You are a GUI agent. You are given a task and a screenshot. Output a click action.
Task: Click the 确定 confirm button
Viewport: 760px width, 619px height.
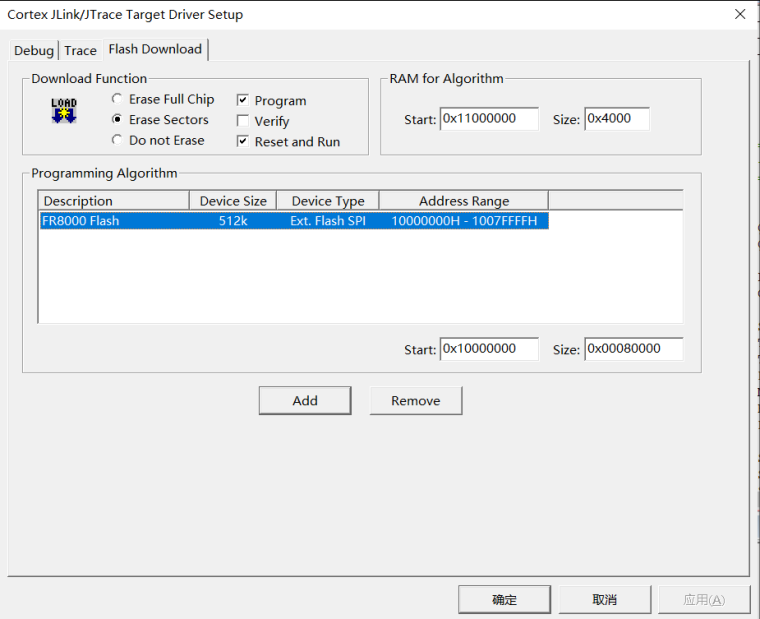[x=504, y=599]
